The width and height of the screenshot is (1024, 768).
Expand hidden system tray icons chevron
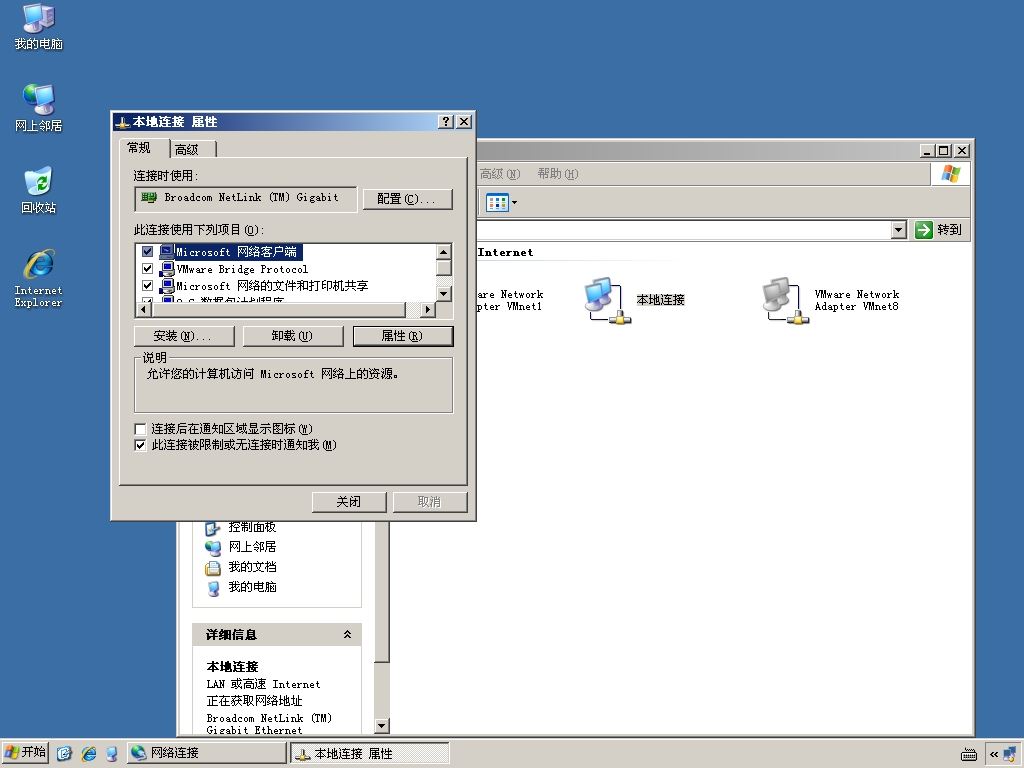993,754
